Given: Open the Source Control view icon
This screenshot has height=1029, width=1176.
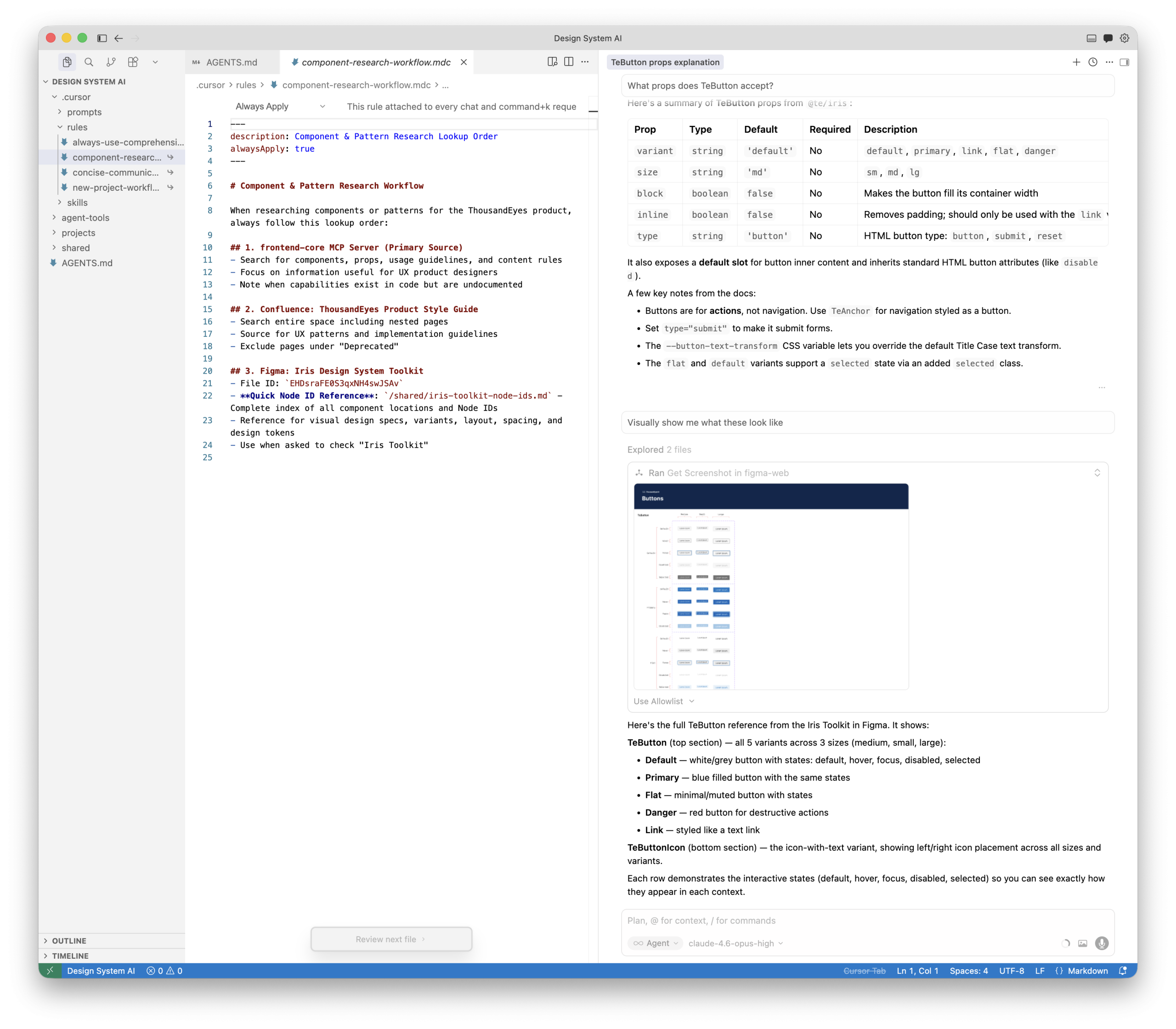Looking at the screenshot, I should [x=111, y=62].
